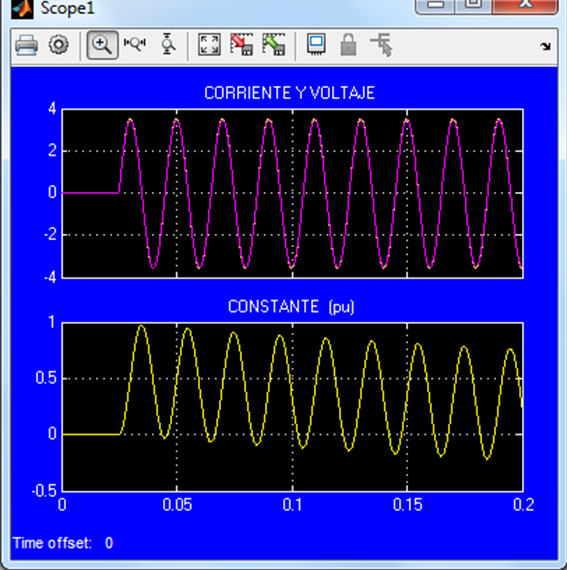Click inside the magenta waveform plot
The height and width of the screenshot is (570, 567).
tap(293, 193)
